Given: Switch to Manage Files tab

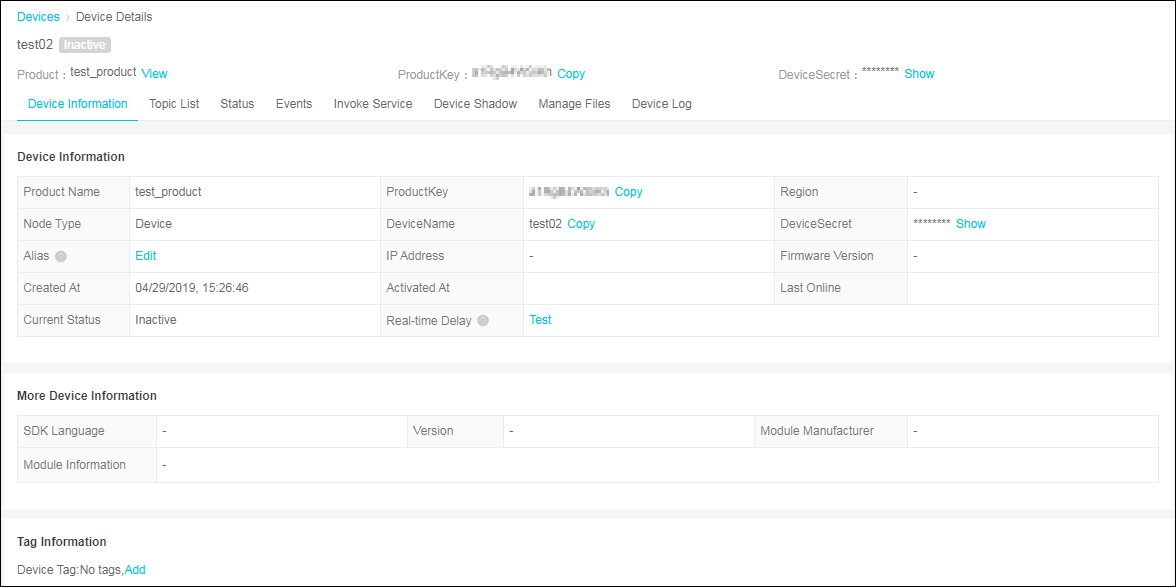Looking at the screenshot, I should (x=574, y=104).
